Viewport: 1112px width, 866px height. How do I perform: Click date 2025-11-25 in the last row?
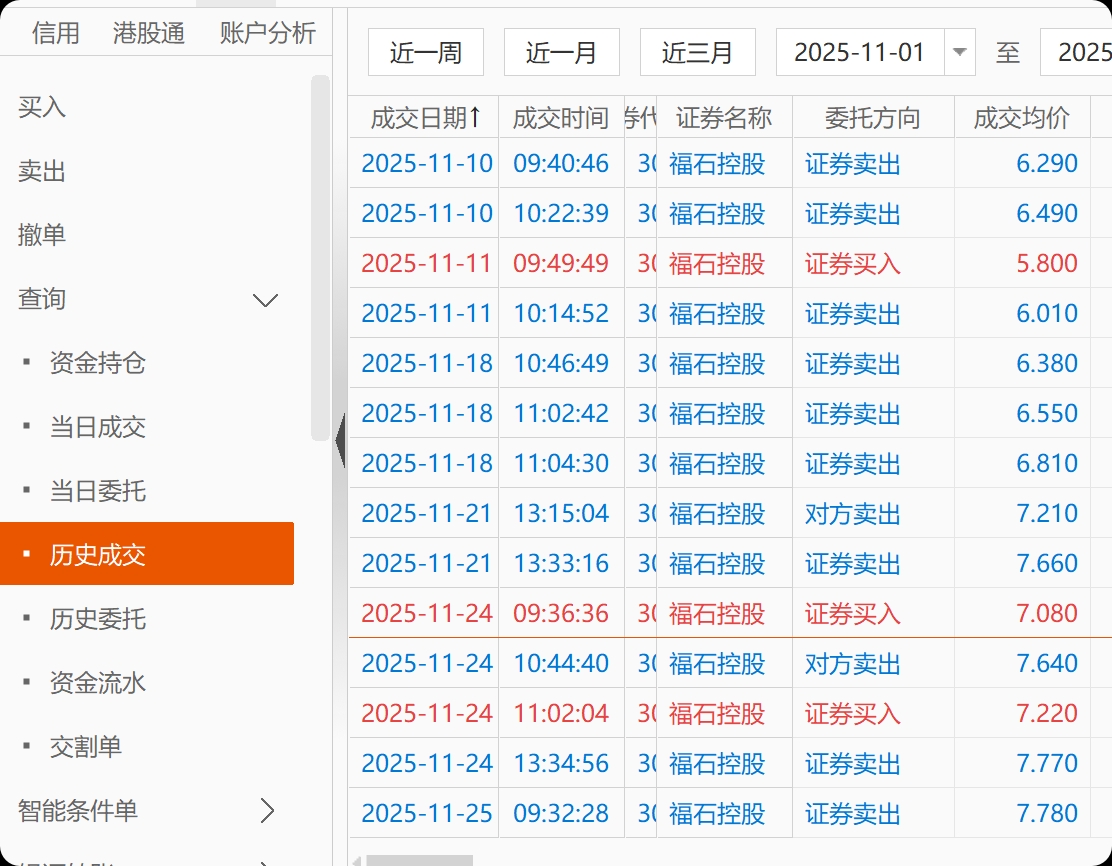(x=427, y=813)
